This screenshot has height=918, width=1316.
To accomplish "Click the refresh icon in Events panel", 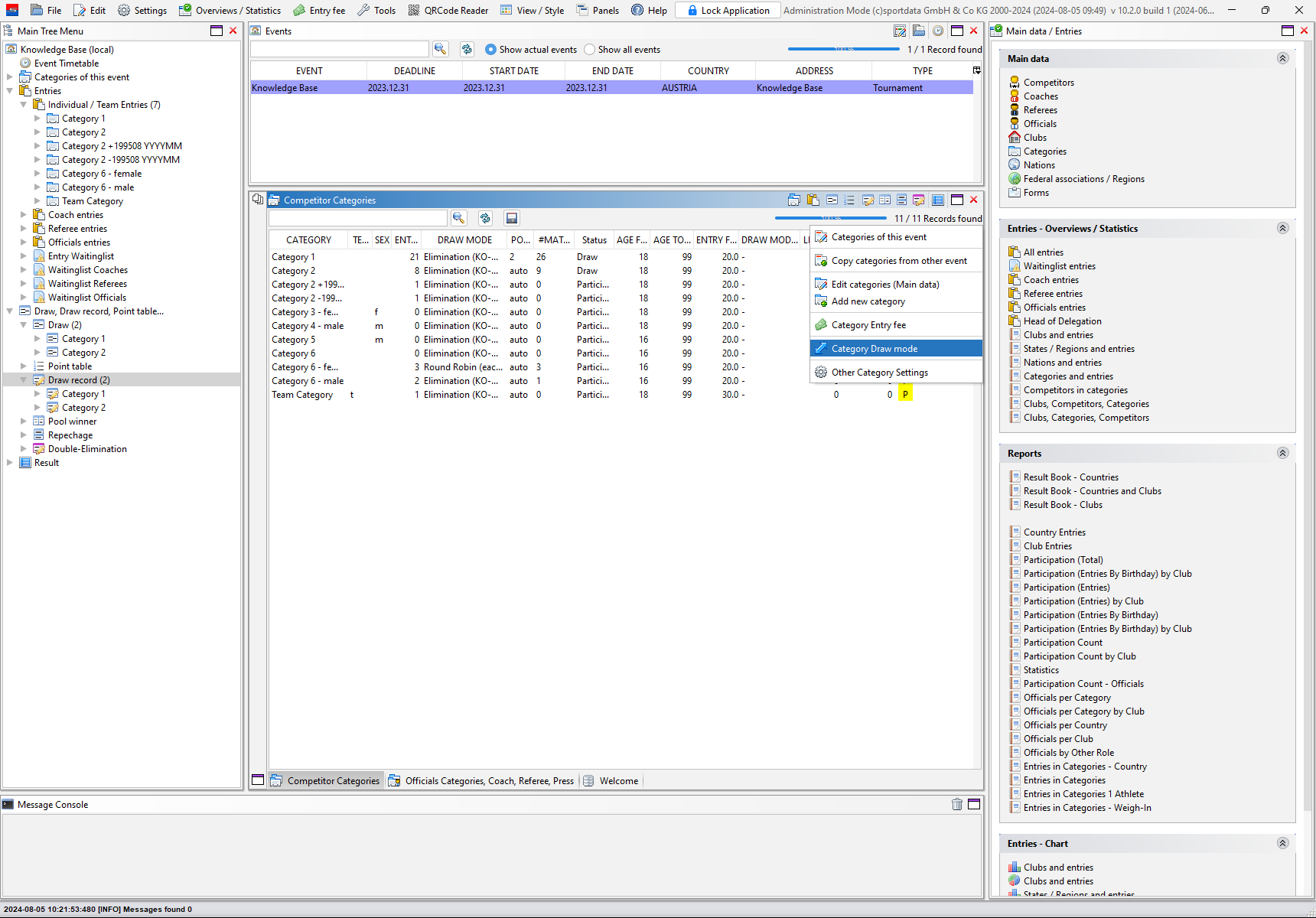I will pos(467,49).
